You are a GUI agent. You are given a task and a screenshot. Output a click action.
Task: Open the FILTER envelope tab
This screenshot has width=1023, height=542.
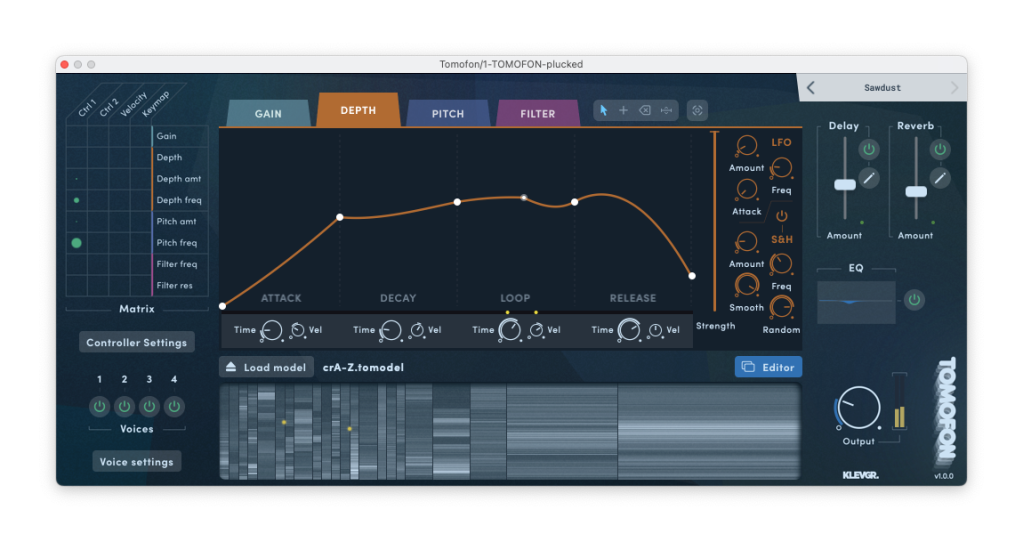[538, 114]
